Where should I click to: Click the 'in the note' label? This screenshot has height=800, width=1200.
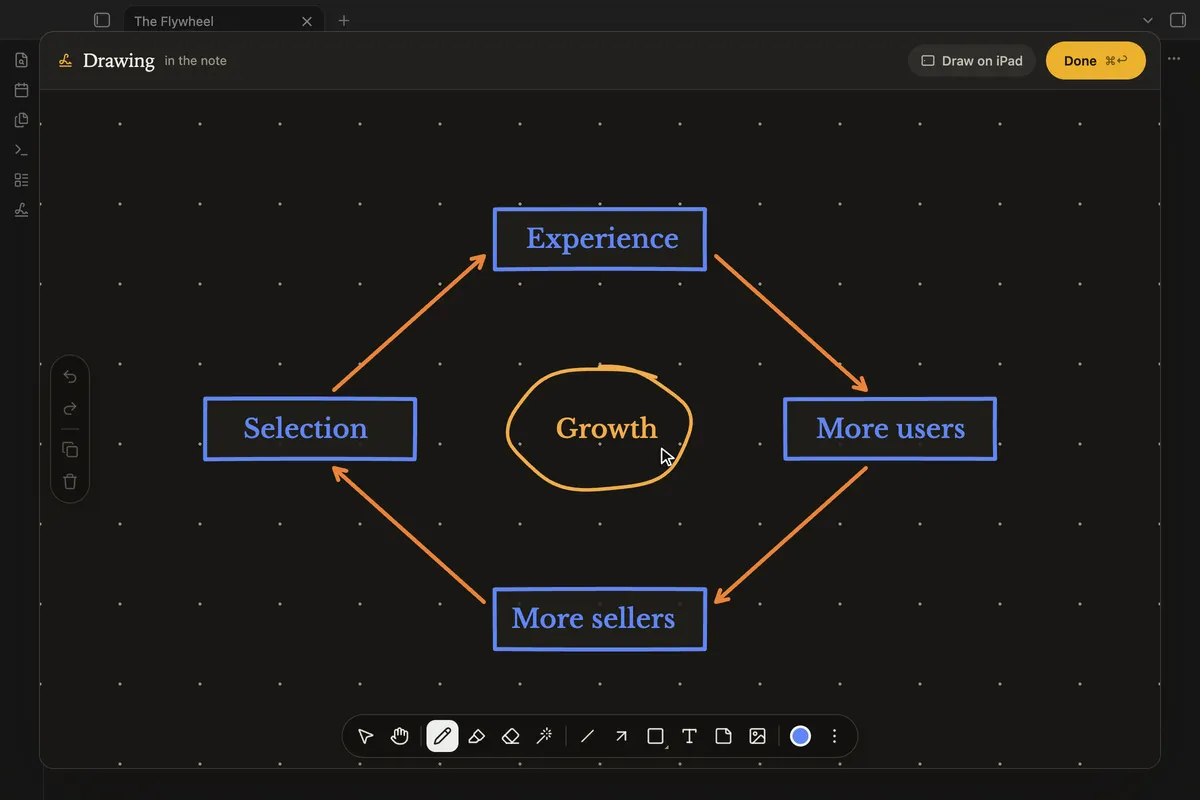tap(195, 61)
